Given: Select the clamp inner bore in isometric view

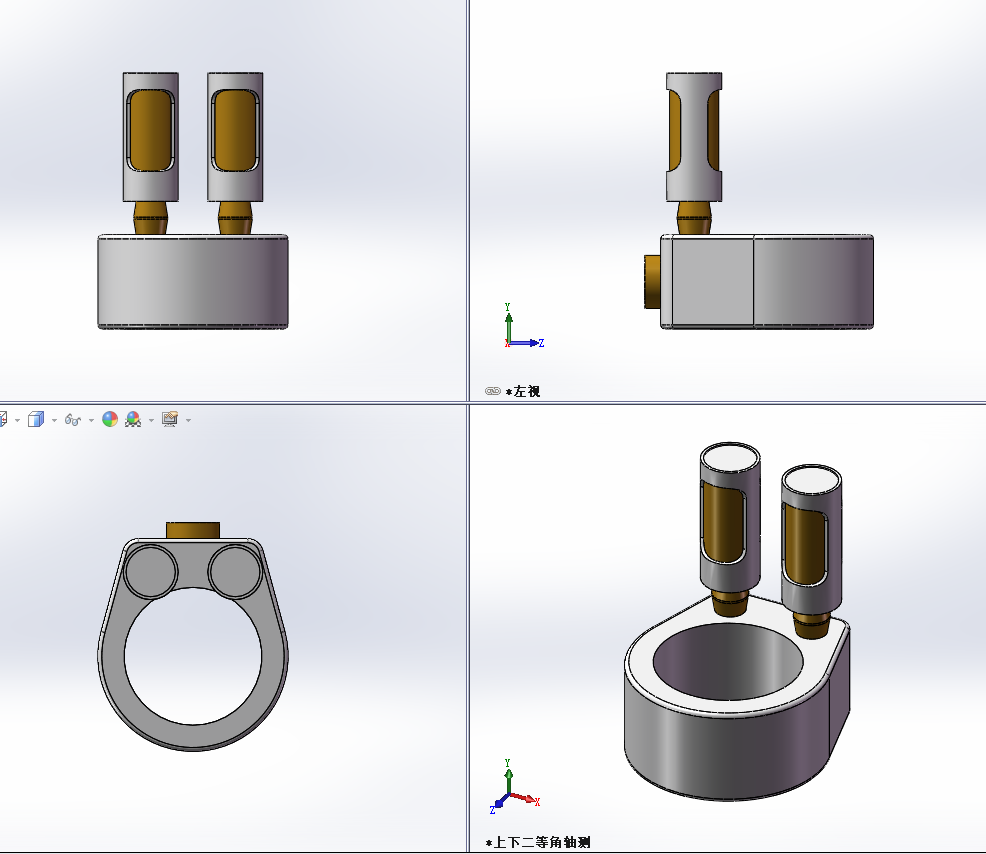Looking at the screenshot, I should (728, 662).
